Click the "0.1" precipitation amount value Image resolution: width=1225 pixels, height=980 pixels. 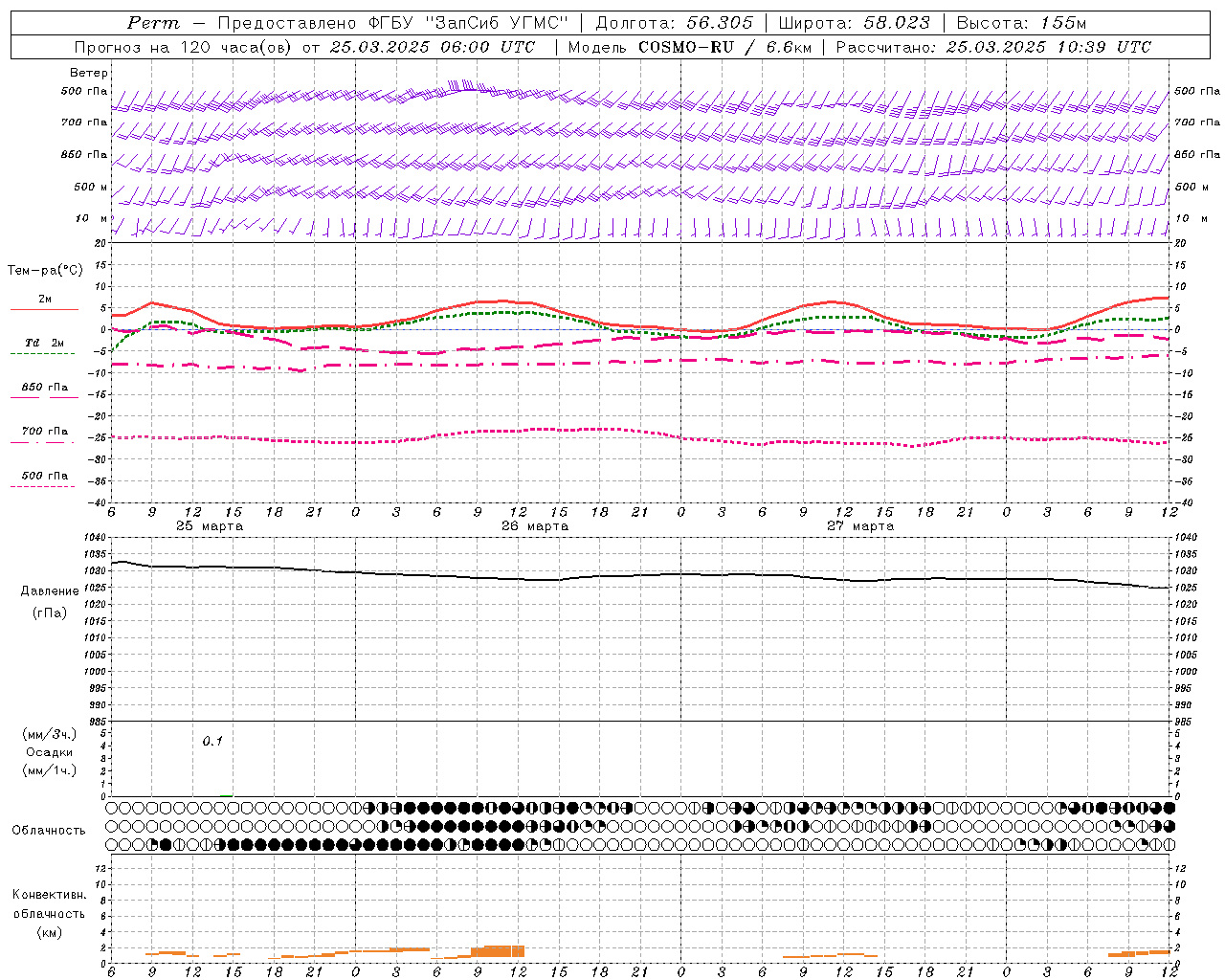[212, 741]
